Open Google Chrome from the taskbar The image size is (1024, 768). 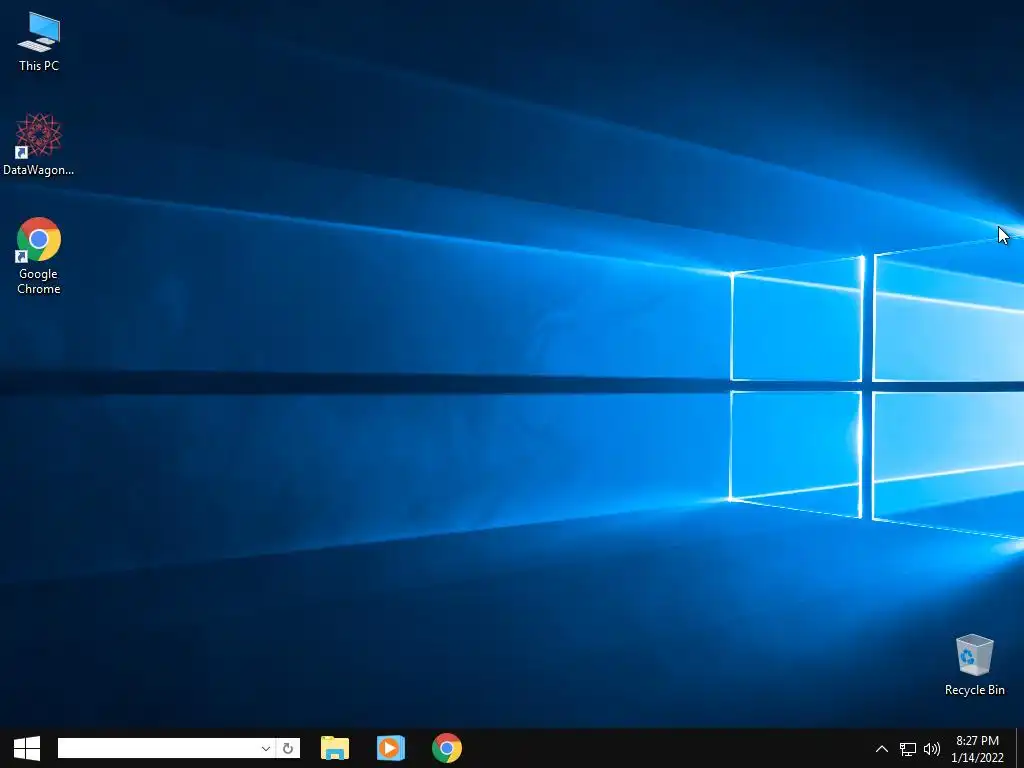pos(447,748)
